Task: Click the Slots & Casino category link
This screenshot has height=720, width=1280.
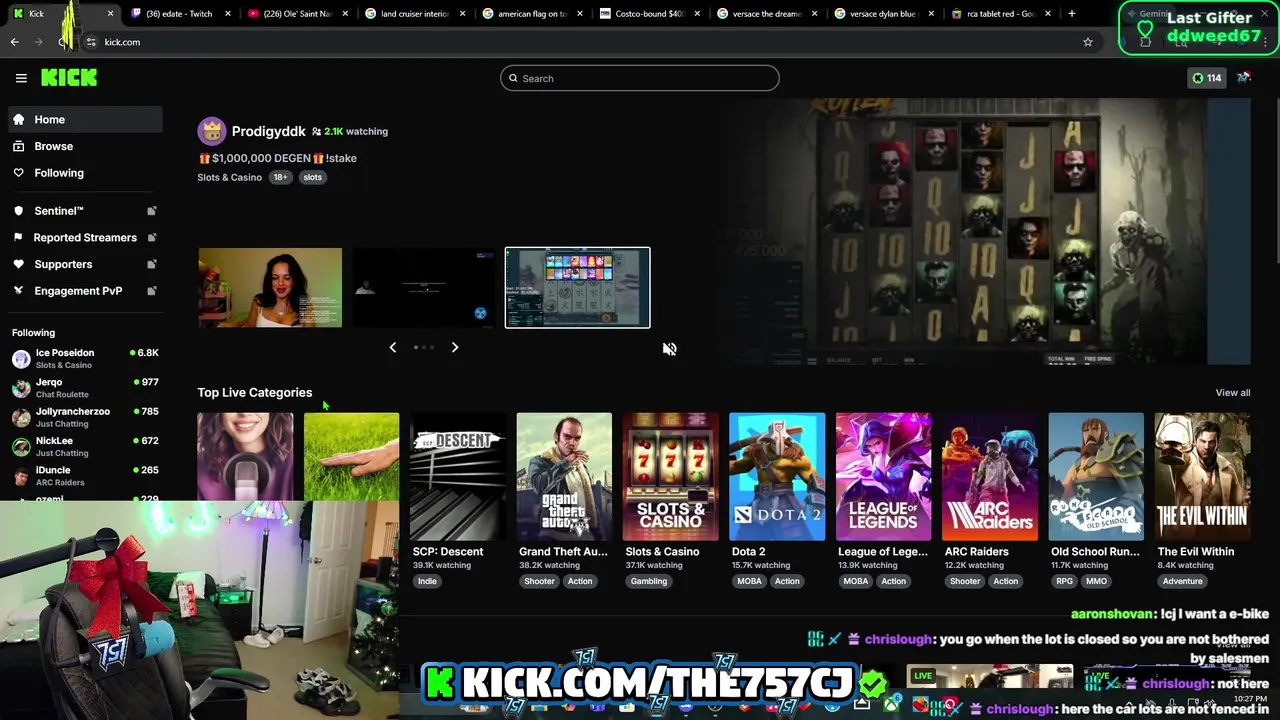Action: point(229,177)
